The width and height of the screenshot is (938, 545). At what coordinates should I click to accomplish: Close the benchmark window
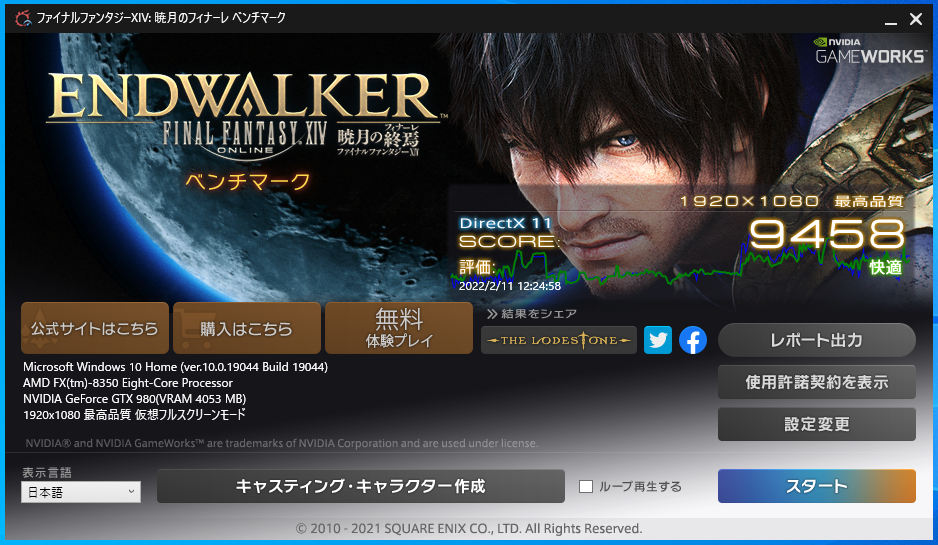coord(916,19)
